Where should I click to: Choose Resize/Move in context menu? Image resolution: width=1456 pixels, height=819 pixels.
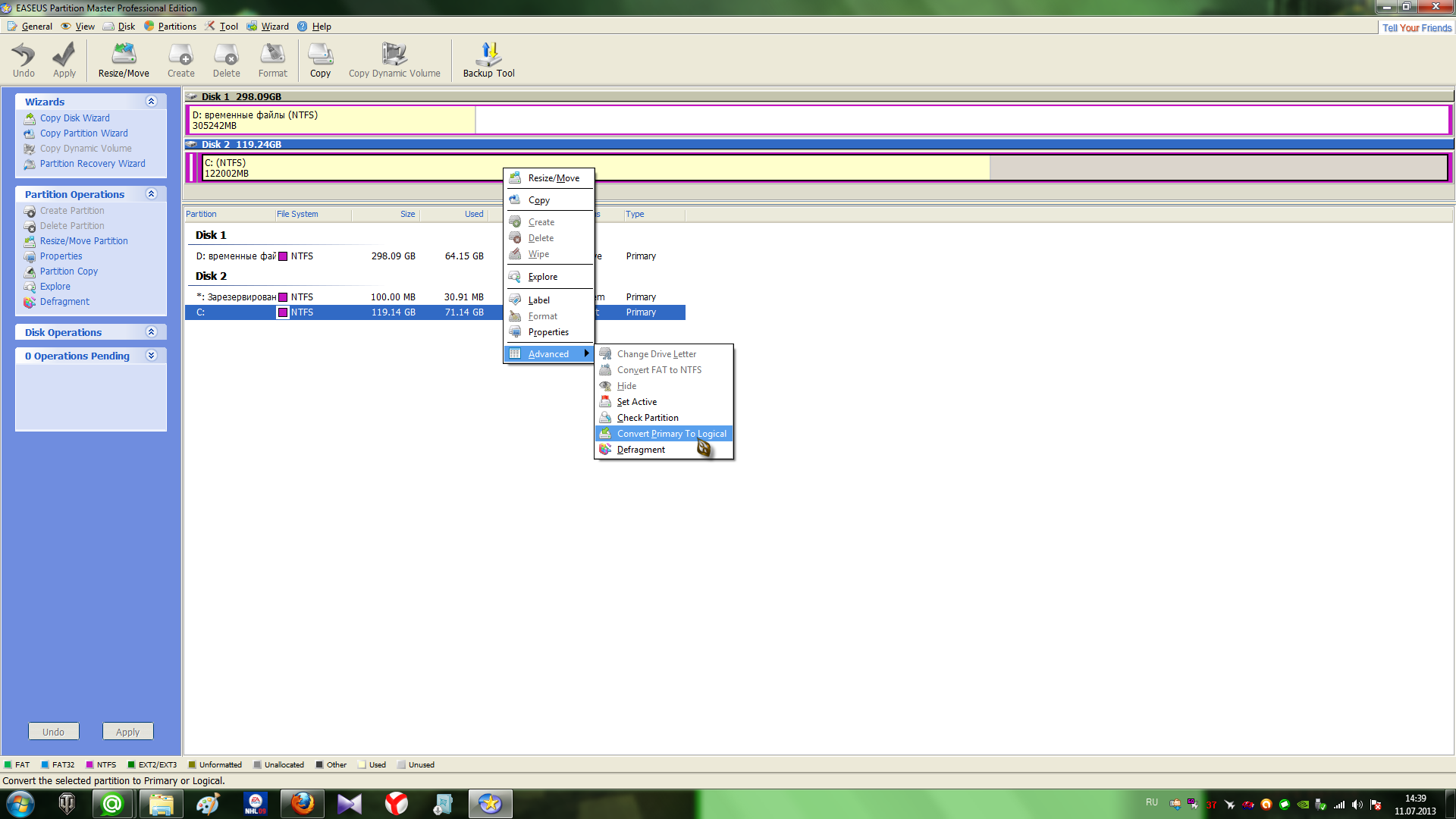click(x=548, y=178)
